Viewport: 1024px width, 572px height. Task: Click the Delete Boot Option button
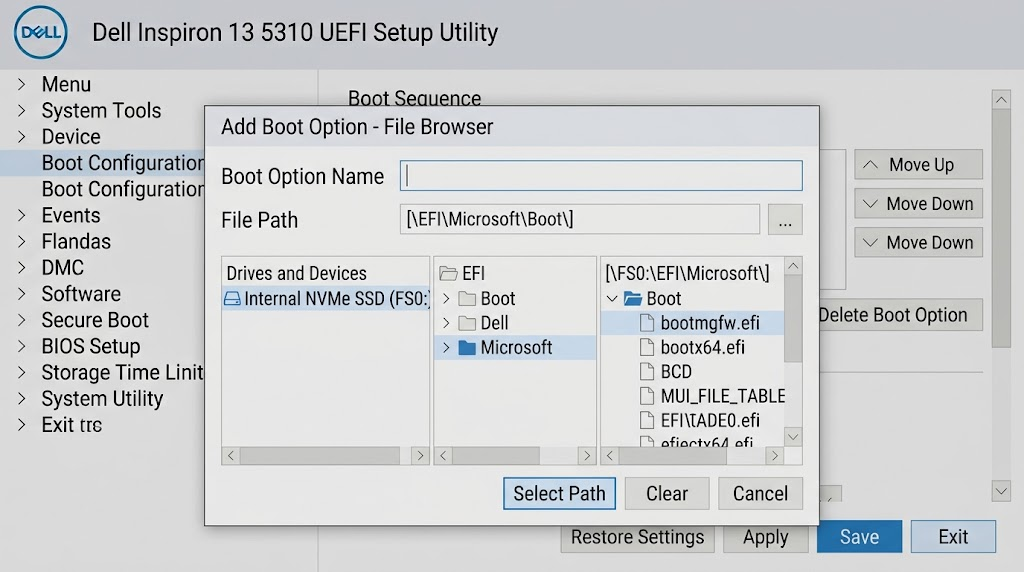coord(901,315)
